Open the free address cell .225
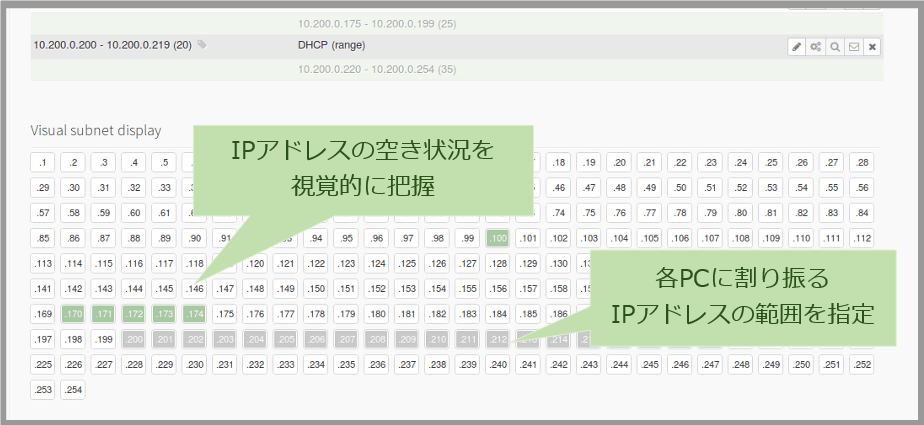Viewport: 924px width, 425px height. [43, 365]
